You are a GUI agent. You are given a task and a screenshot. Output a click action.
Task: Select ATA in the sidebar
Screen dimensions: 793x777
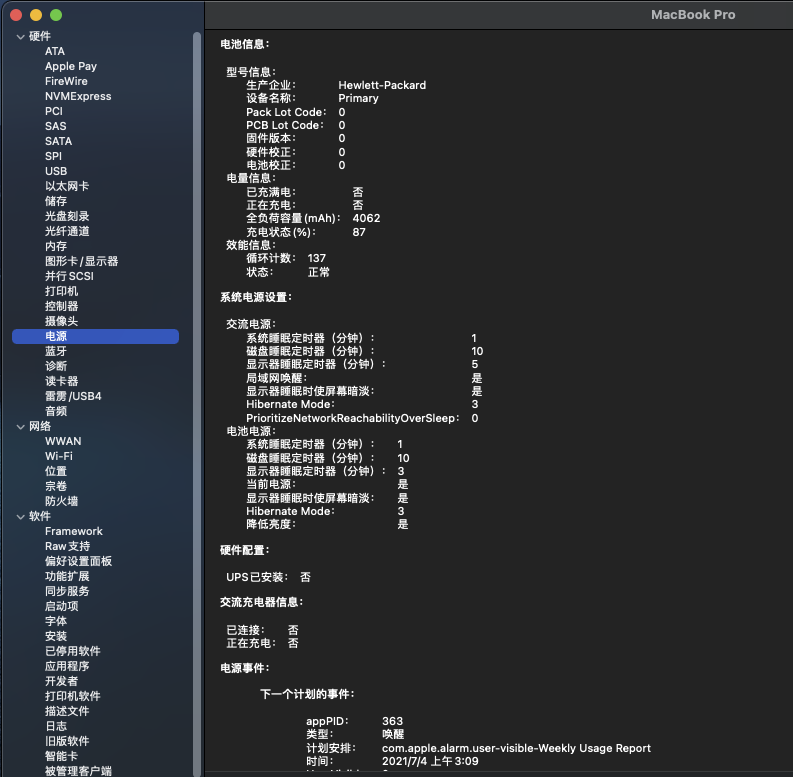point(55,52)
